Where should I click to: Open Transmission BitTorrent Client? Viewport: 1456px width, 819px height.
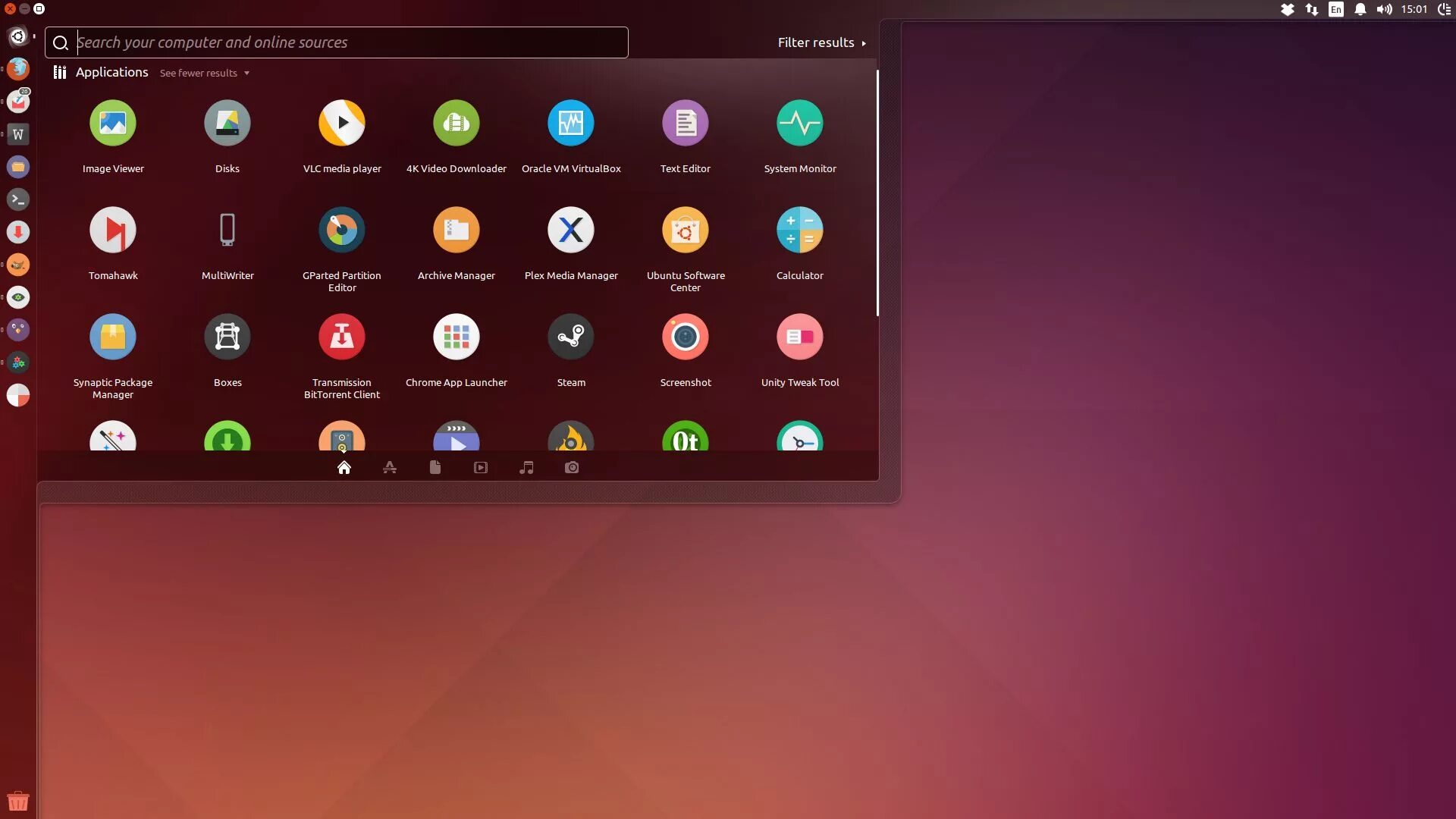[342, 337]
